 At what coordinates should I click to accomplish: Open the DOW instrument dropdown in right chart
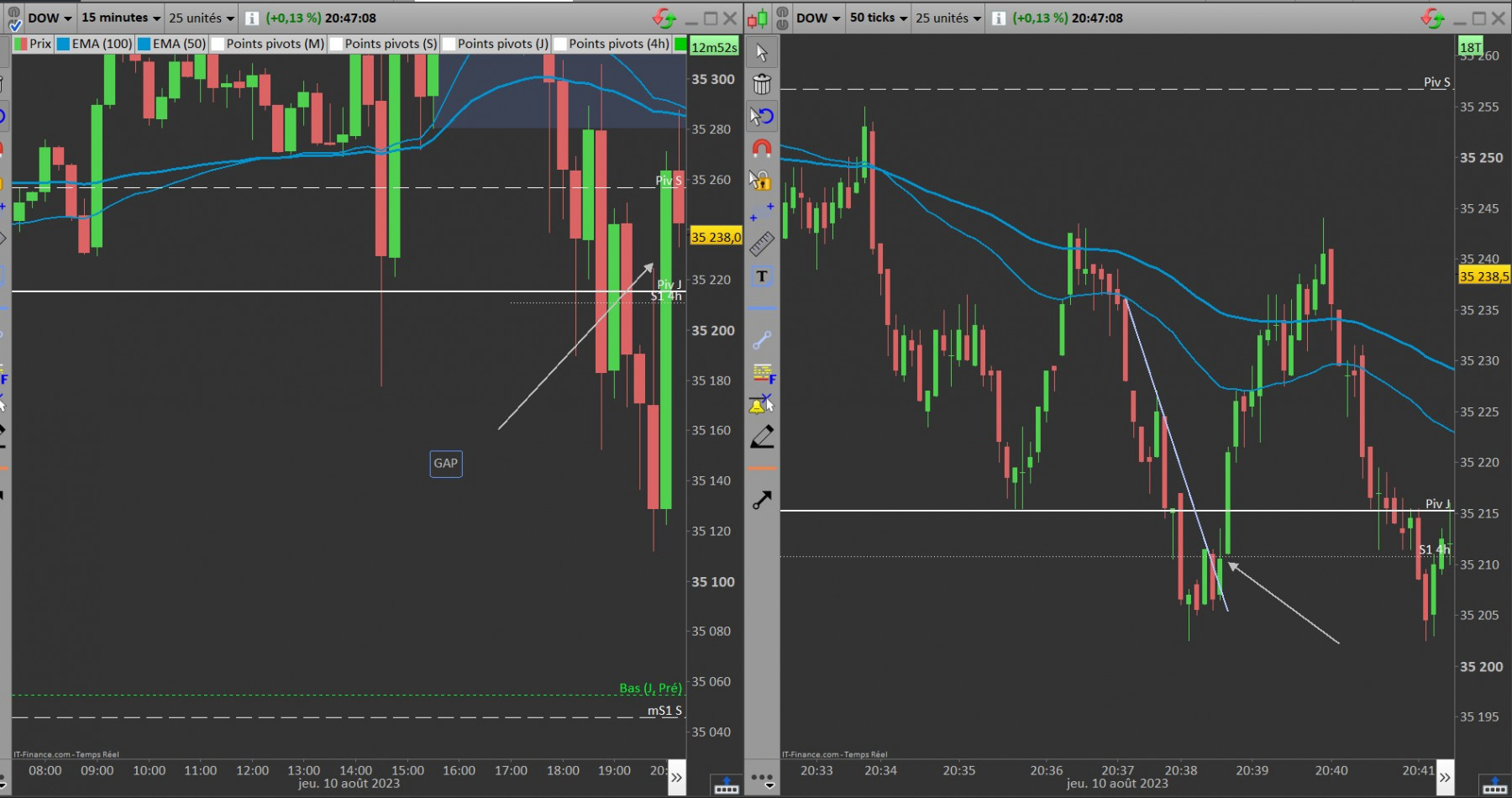pyautogui.click(x=817, y=18)
